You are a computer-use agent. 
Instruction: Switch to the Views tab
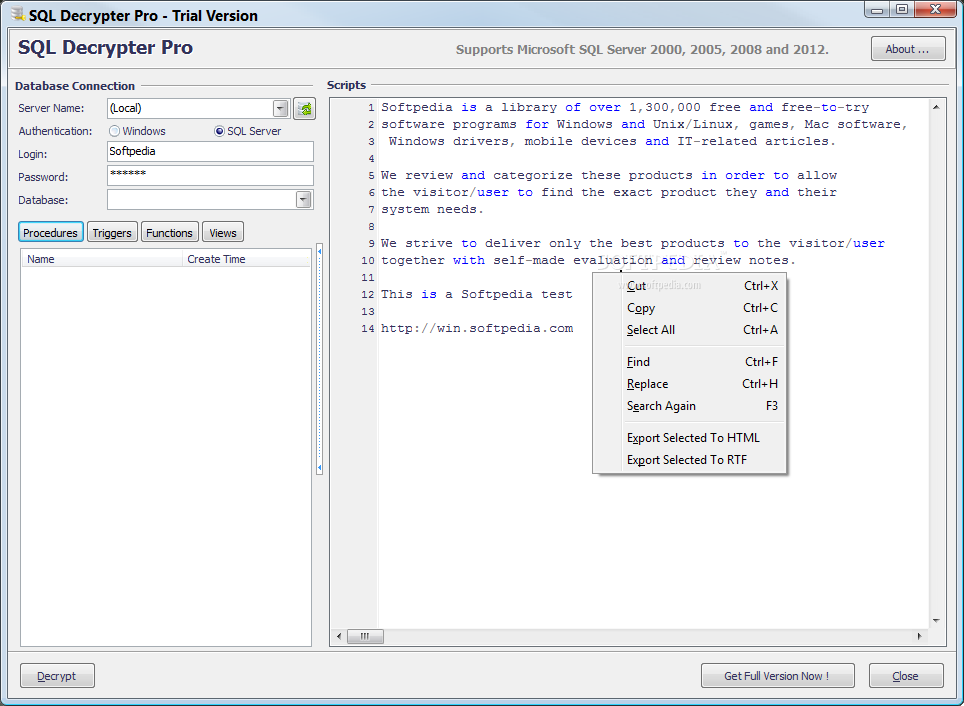coord(223,232)
